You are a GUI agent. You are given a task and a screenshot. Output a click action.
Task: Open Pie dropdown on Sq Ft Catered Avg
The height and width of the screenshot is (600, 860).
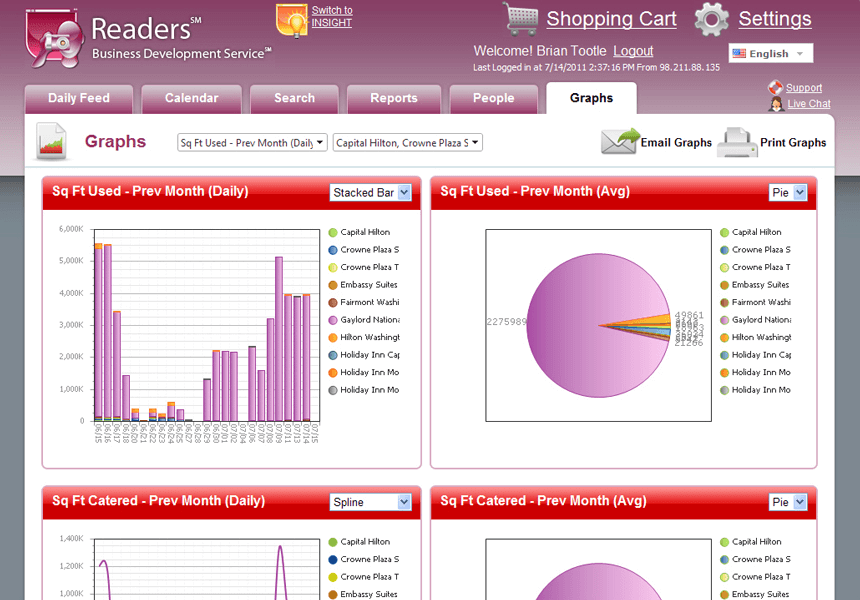click(788, 502)
